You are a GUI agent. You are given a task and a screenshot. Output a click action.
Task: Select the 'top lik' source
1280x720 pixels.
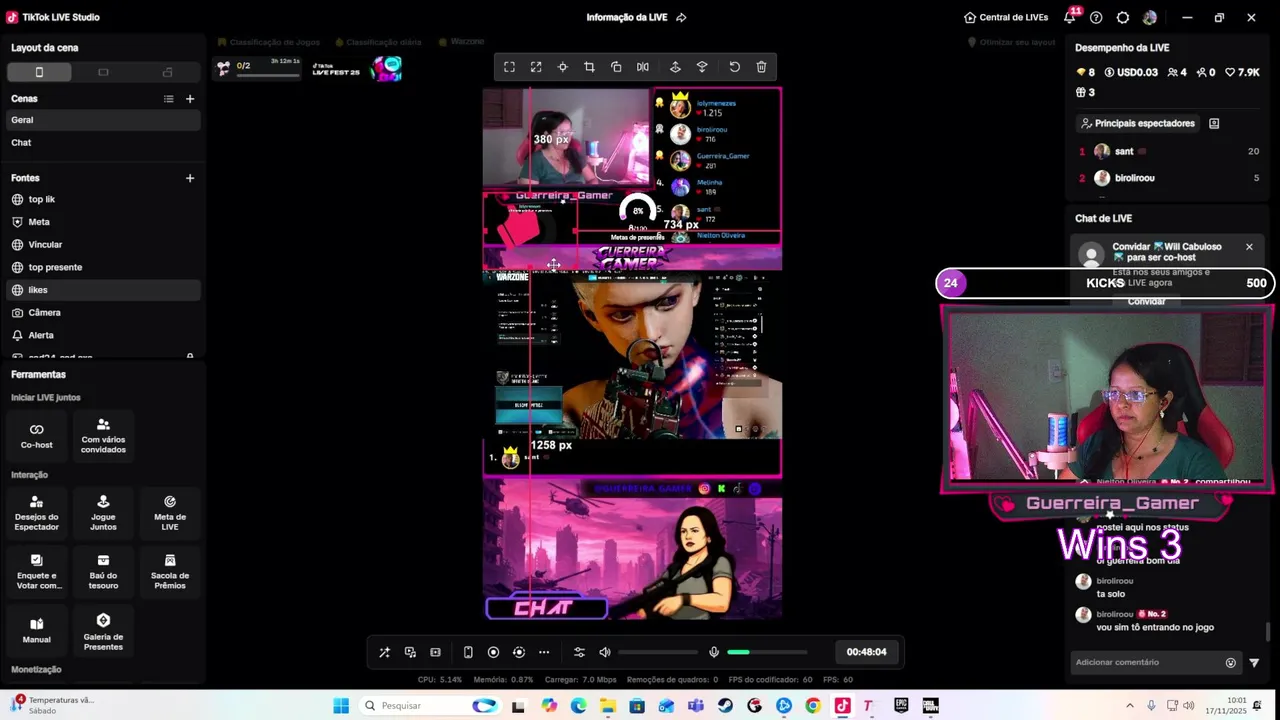[x=103, y=200]
